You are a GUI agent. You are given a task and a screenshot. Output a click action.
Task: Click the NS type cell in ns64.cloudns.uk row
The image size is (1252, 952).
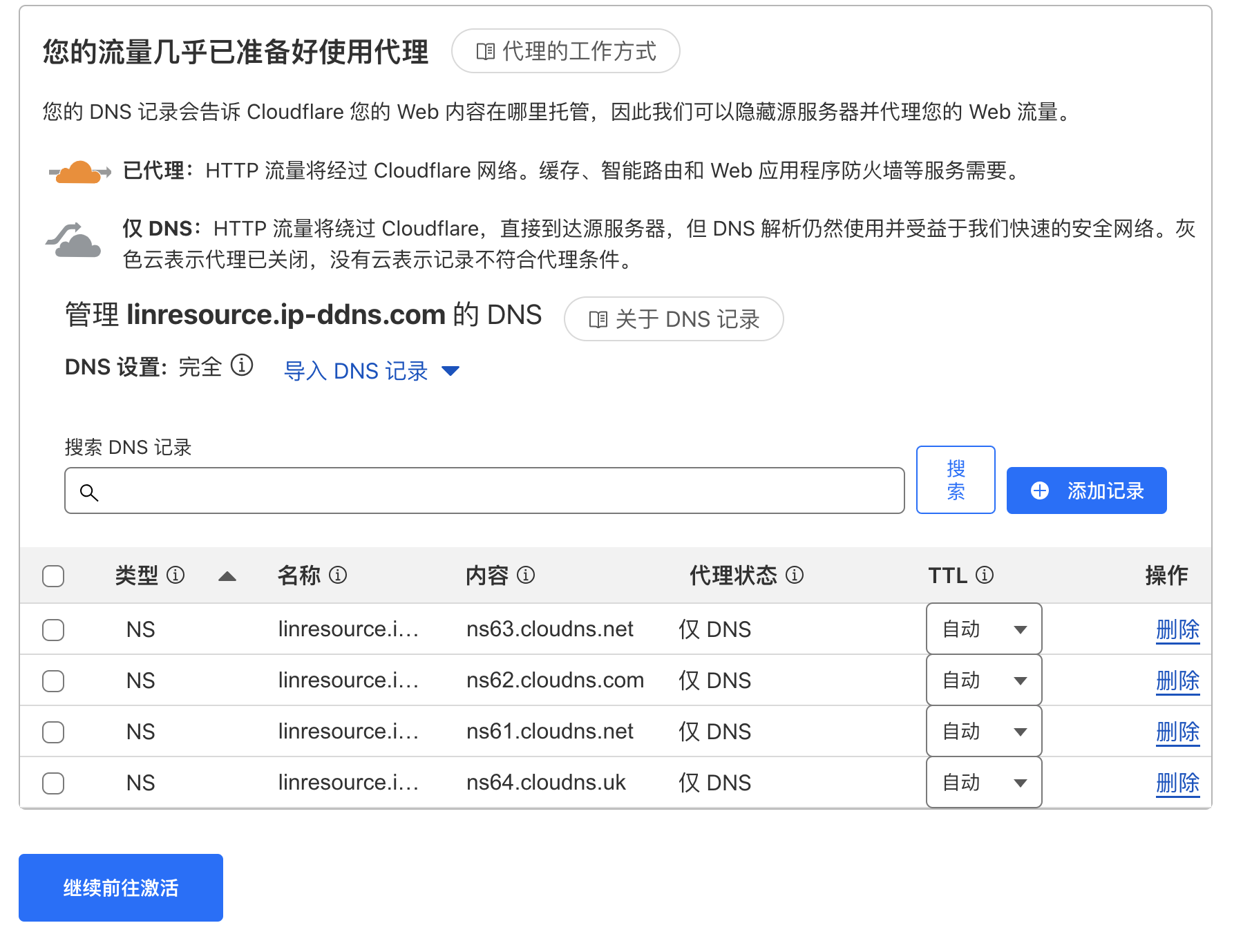(x=141, y=783)
